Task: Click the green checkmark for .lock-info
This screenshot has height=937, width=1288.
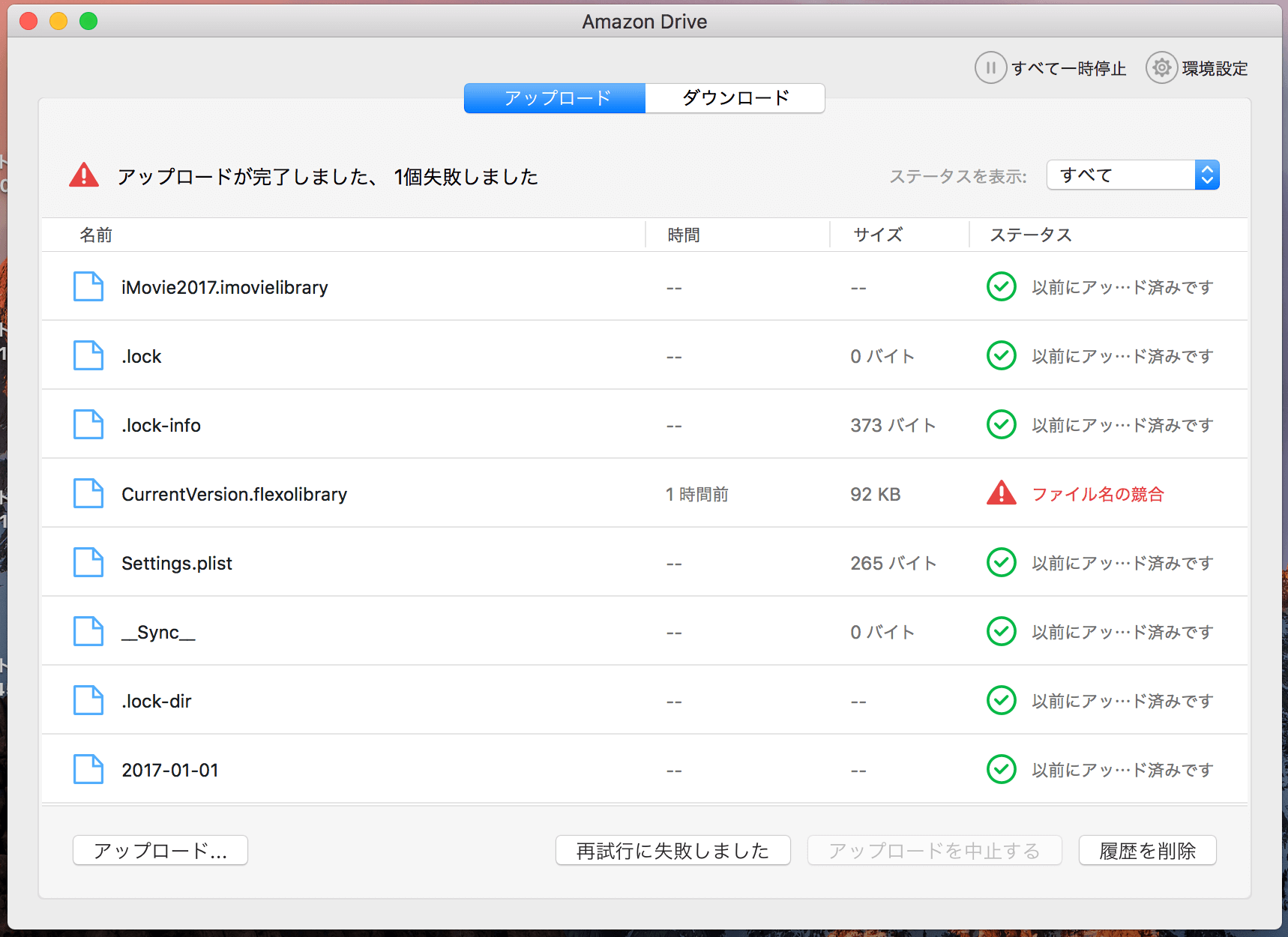Action: pos(1002,424)
